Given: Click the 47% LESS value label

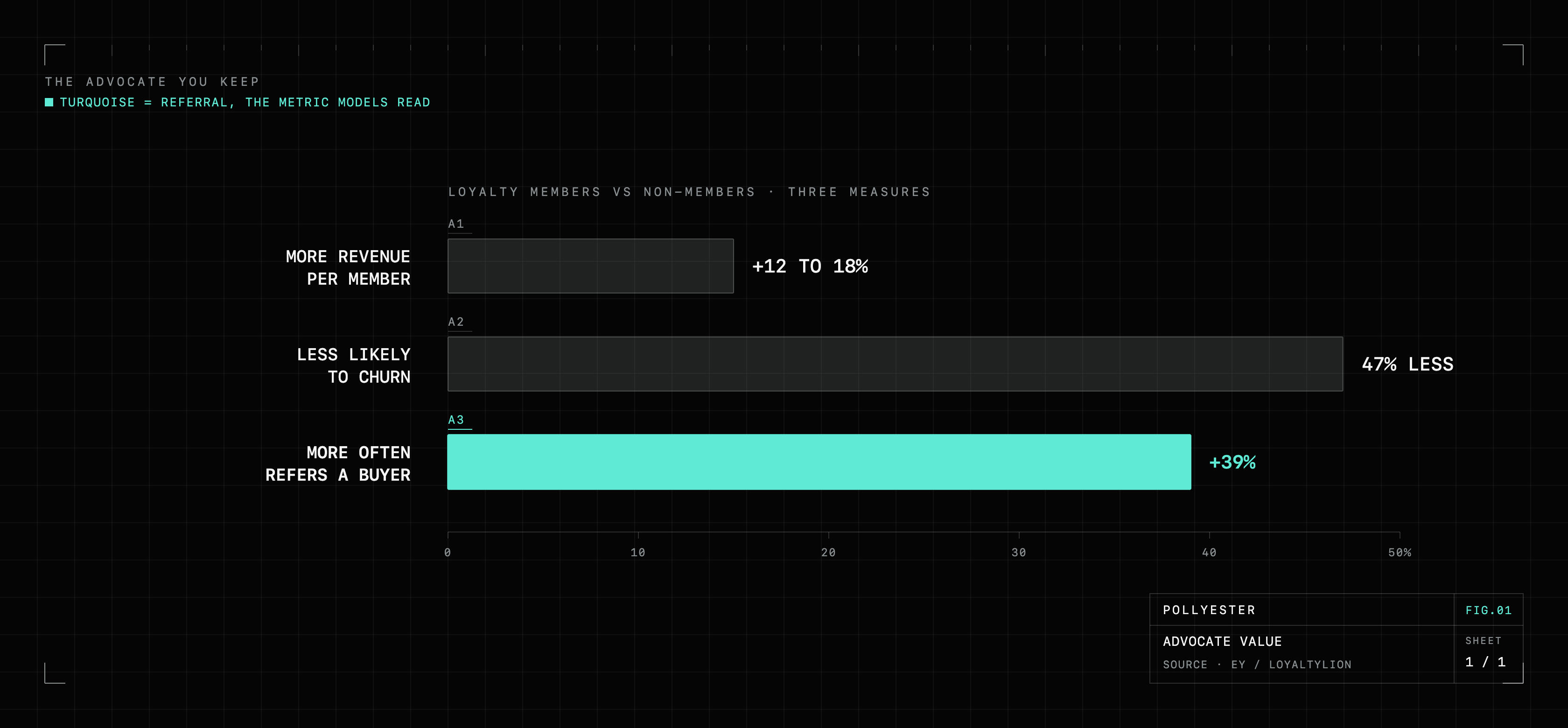Looking at the screenshot, I should pyautogui.click(x=1407, y=364).
